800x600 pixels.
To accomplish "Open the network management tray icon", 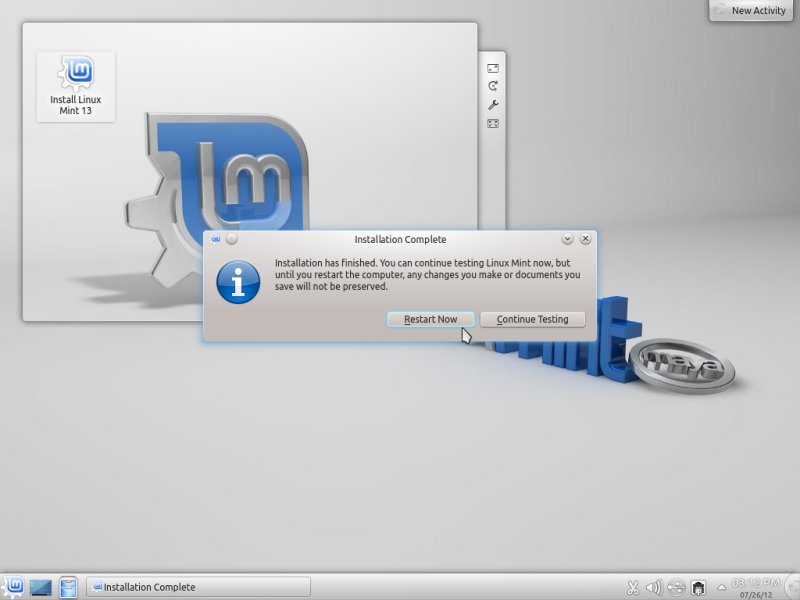I will 698,588.
